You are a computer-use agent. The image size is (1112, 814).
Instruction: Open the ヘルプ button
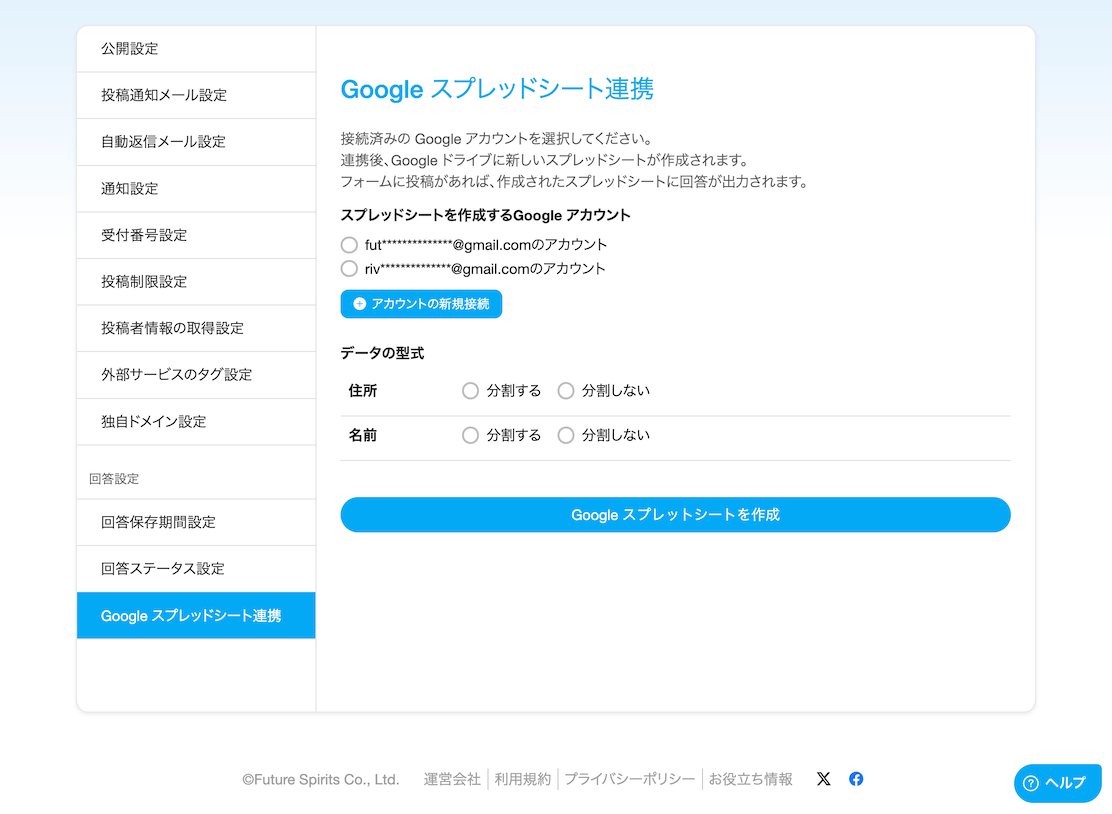1057,783
